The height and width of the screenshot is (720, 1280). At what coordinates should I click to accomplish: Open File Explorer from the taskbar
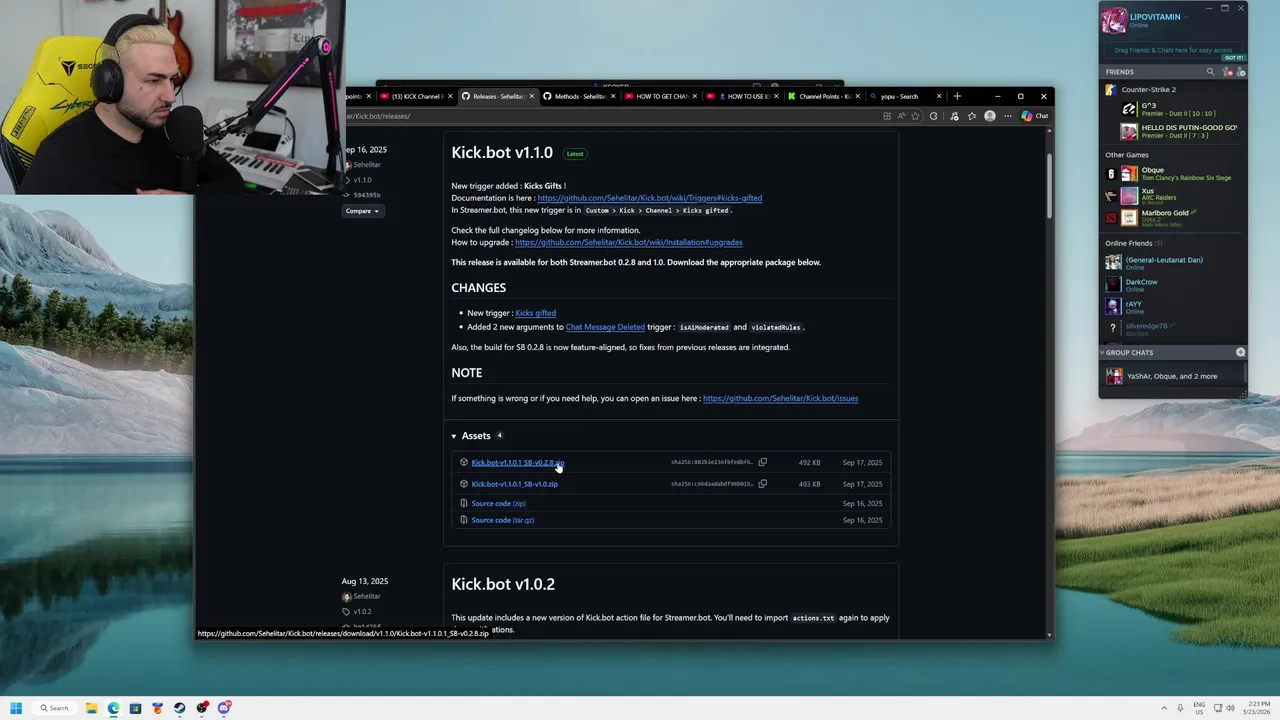[91, 708]
